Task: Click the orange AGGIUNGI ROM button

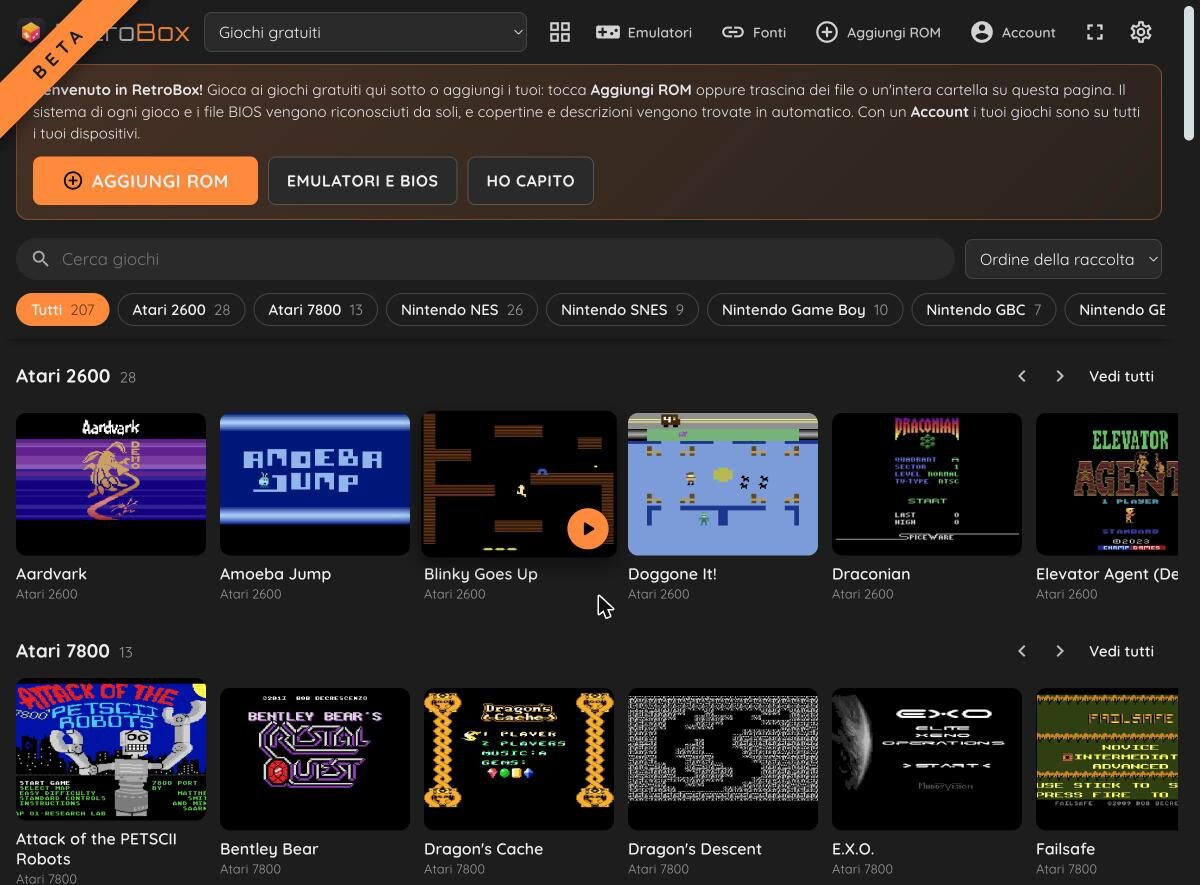Action: pos(145,181)
